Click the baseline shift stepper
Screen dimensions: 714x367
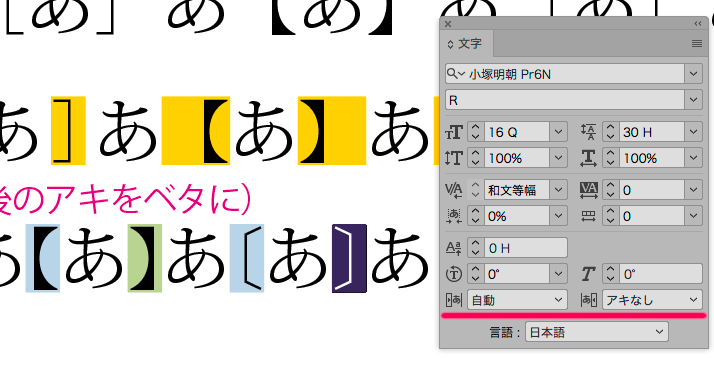(476, 248)
